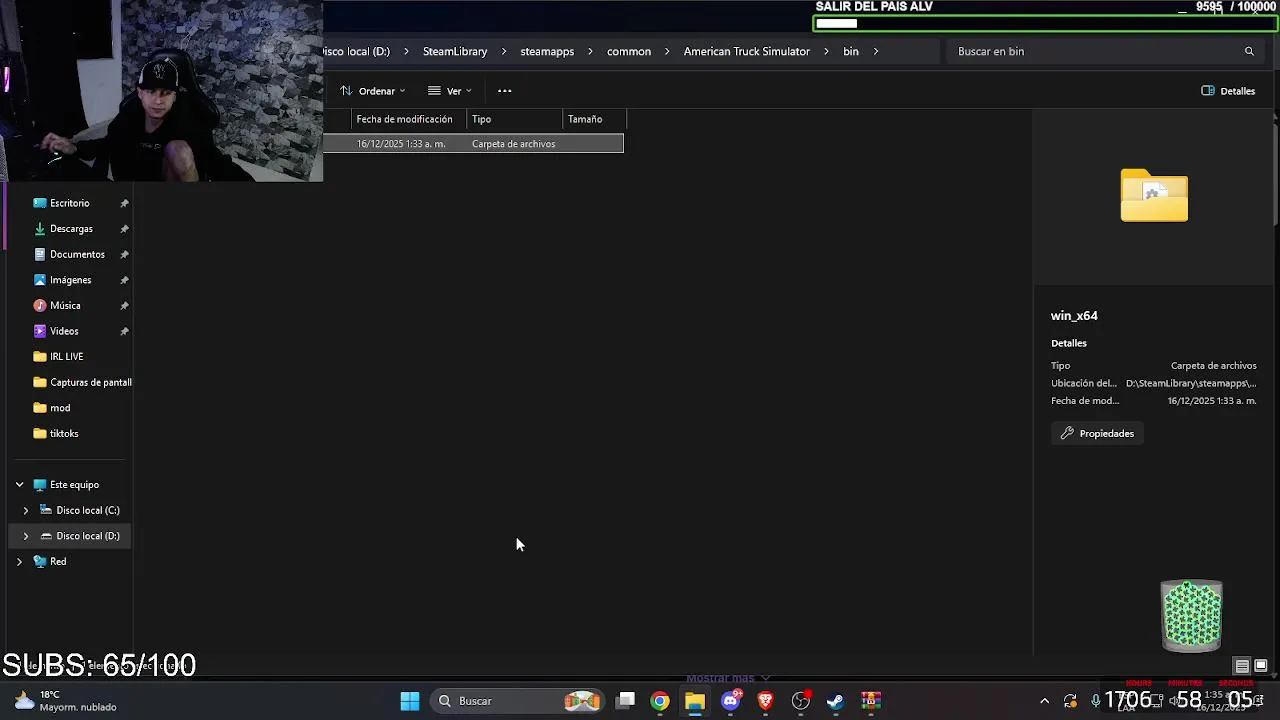Click the Propiedades button in details pane
Image resolution: width=1280 pixels, height=720 pixels.
[1097, 433]
